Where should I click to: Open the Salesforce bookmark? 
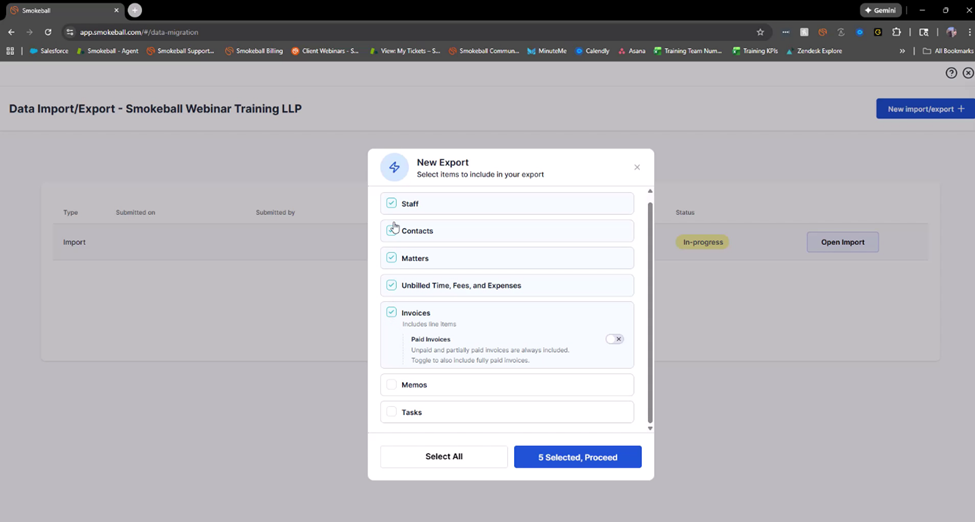49,51
